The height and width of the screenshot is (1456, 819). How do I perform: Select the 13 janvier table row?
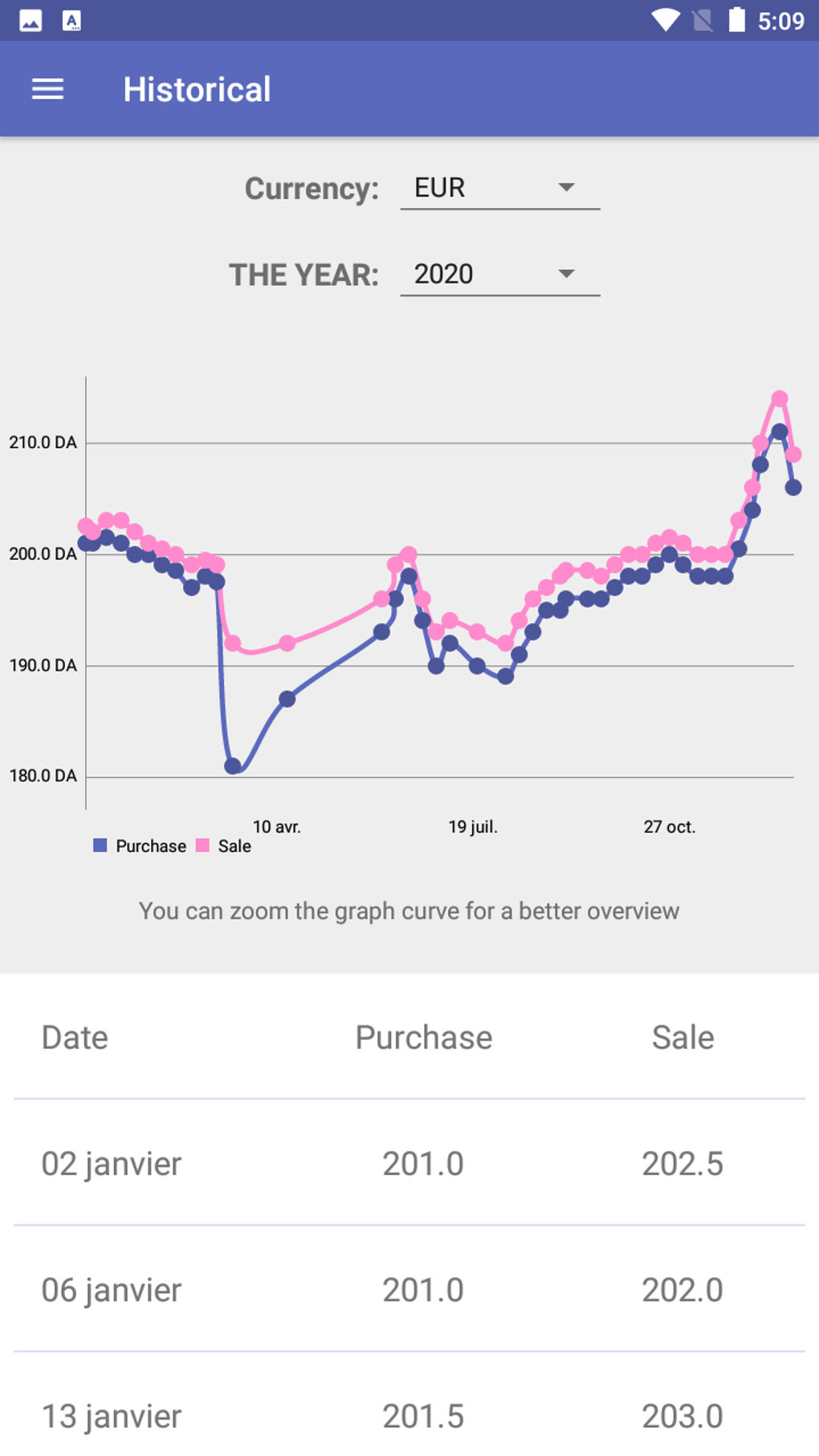coord(409,1416)
